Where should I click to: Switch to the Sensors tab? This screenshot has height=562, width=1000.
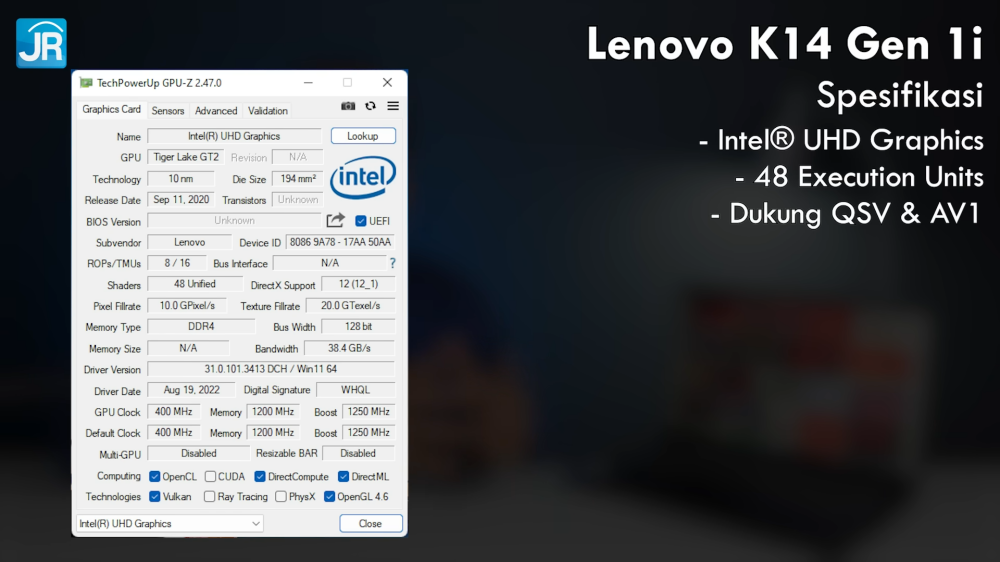pyautogui.click(x=168, y=110)
